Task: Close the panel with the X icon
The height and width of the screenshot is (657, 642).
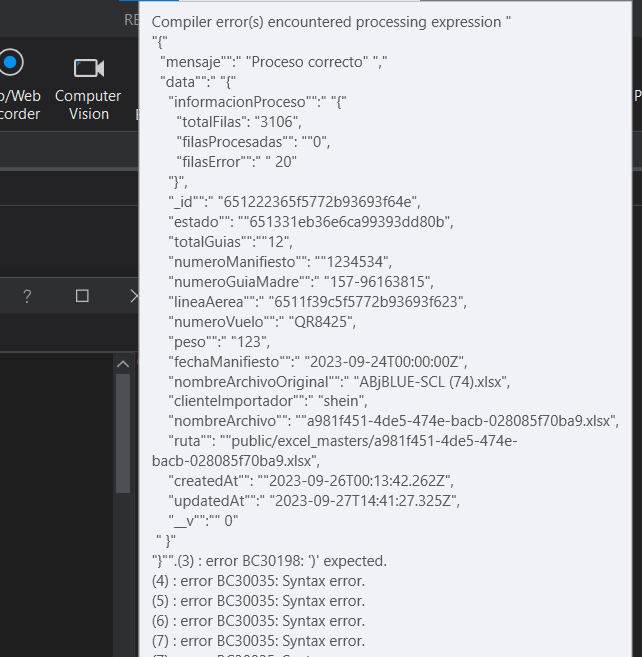Action: pyautogui.click(x=134, y=296)
